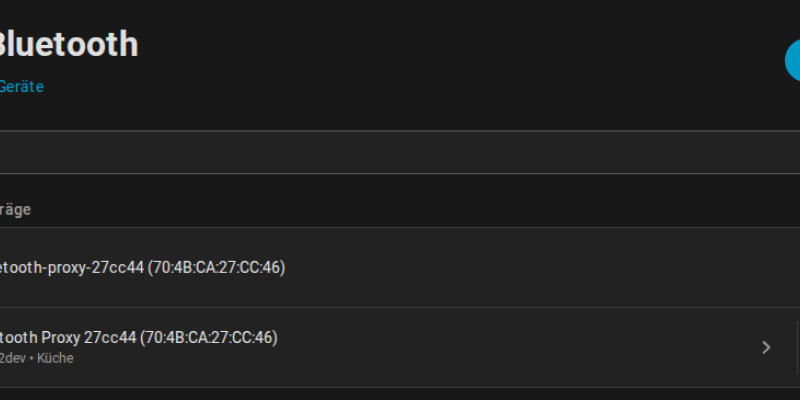Select the bluetooth-proxy-27cc44 entry row
This screenshot has width=800, height=400.
click(400, 267)
